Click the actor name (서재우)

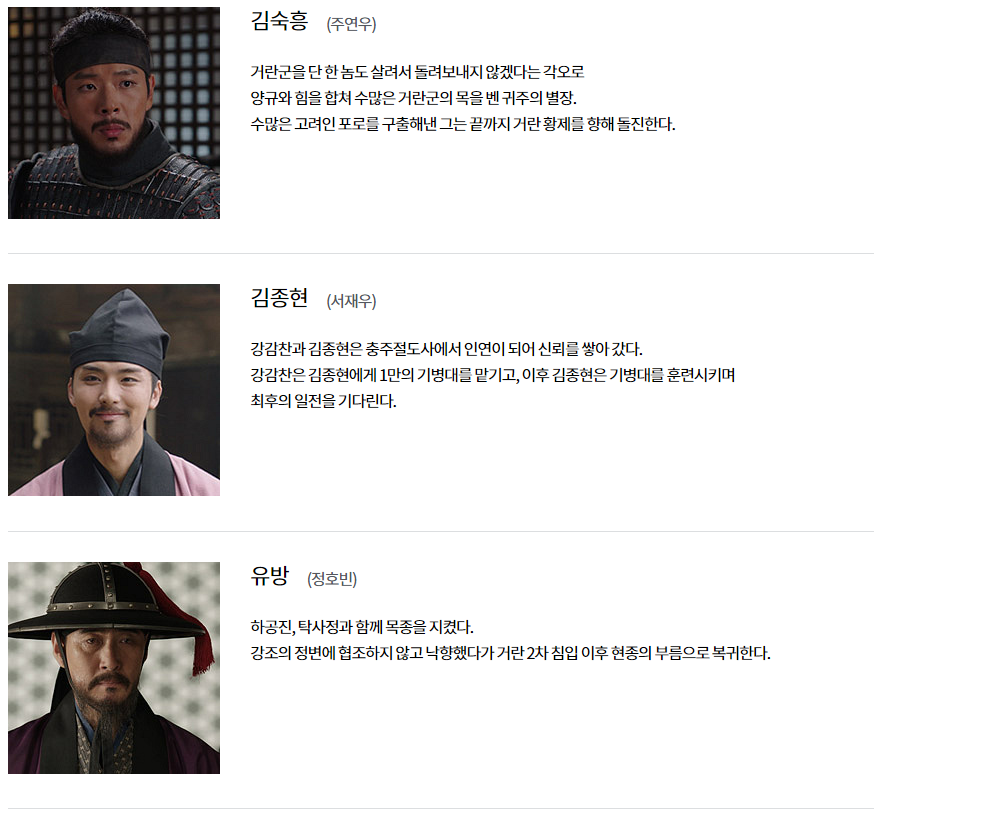pyautogui.click(x=351, y=301)
